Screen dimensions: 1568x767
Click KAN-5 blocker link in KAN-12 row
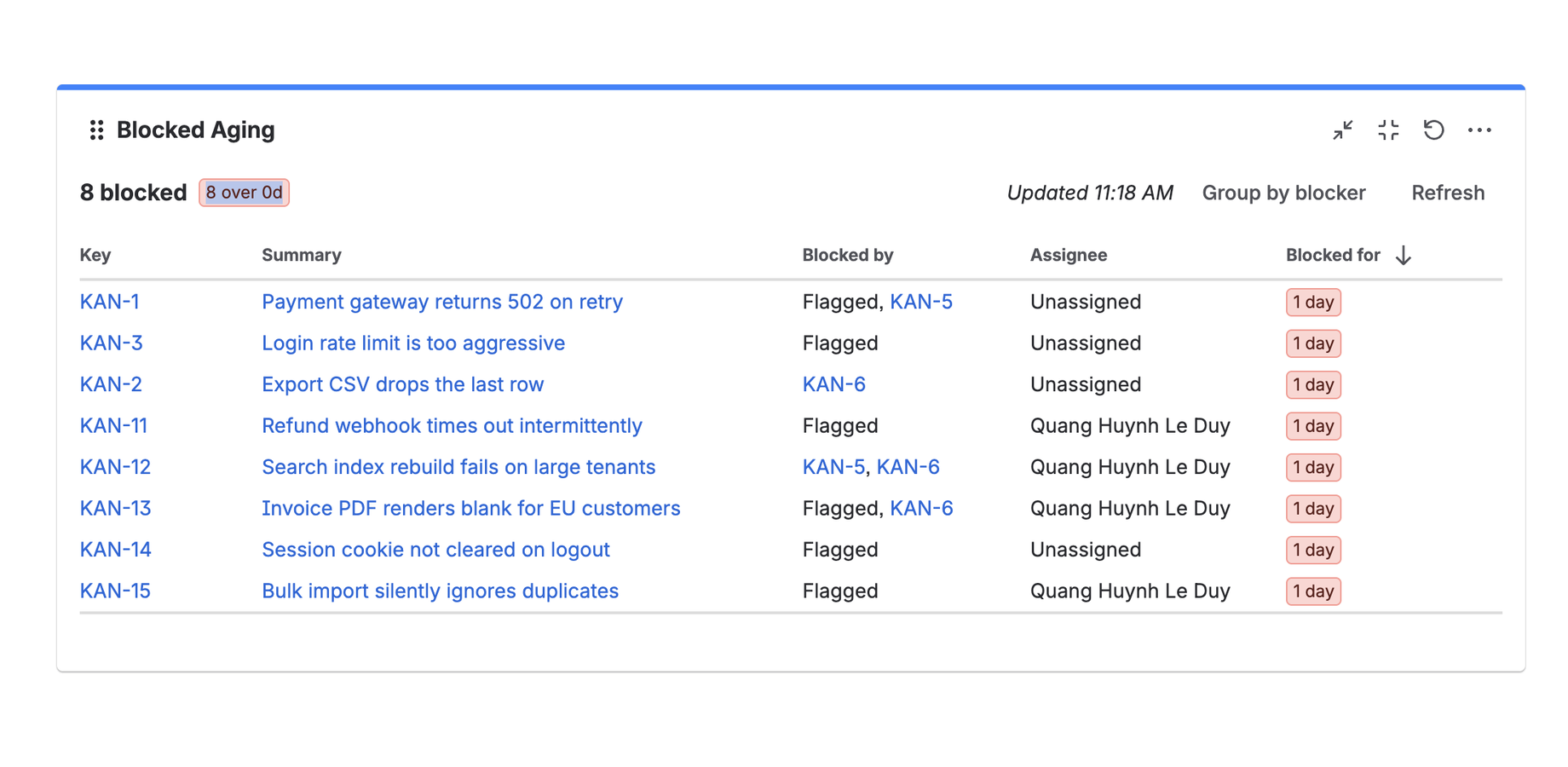pyautogui.click(x=833, y=467)
